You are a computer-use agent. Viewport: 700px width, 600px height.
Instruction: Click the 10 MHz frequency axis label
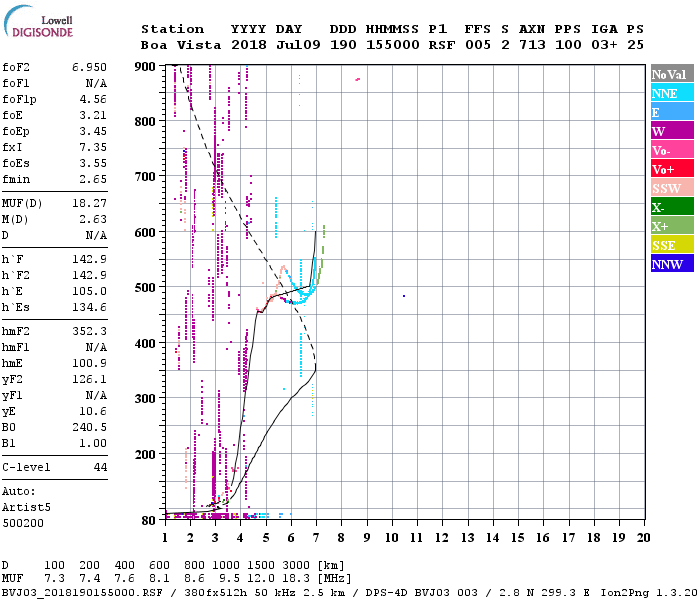[x=392, y=538]
